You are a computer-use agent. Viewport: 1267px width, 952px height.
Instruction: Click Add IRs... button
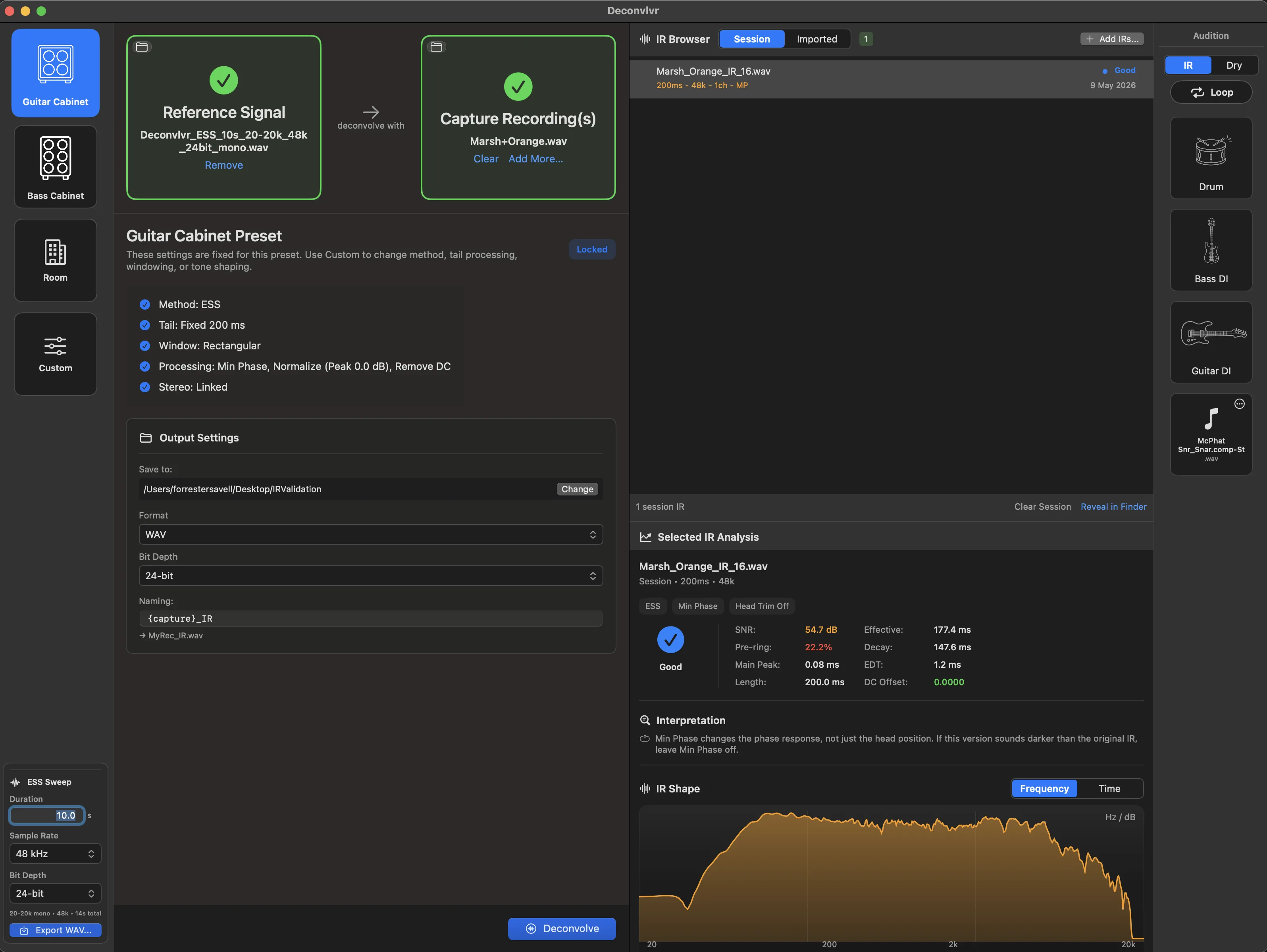[x=1112, y=39]
